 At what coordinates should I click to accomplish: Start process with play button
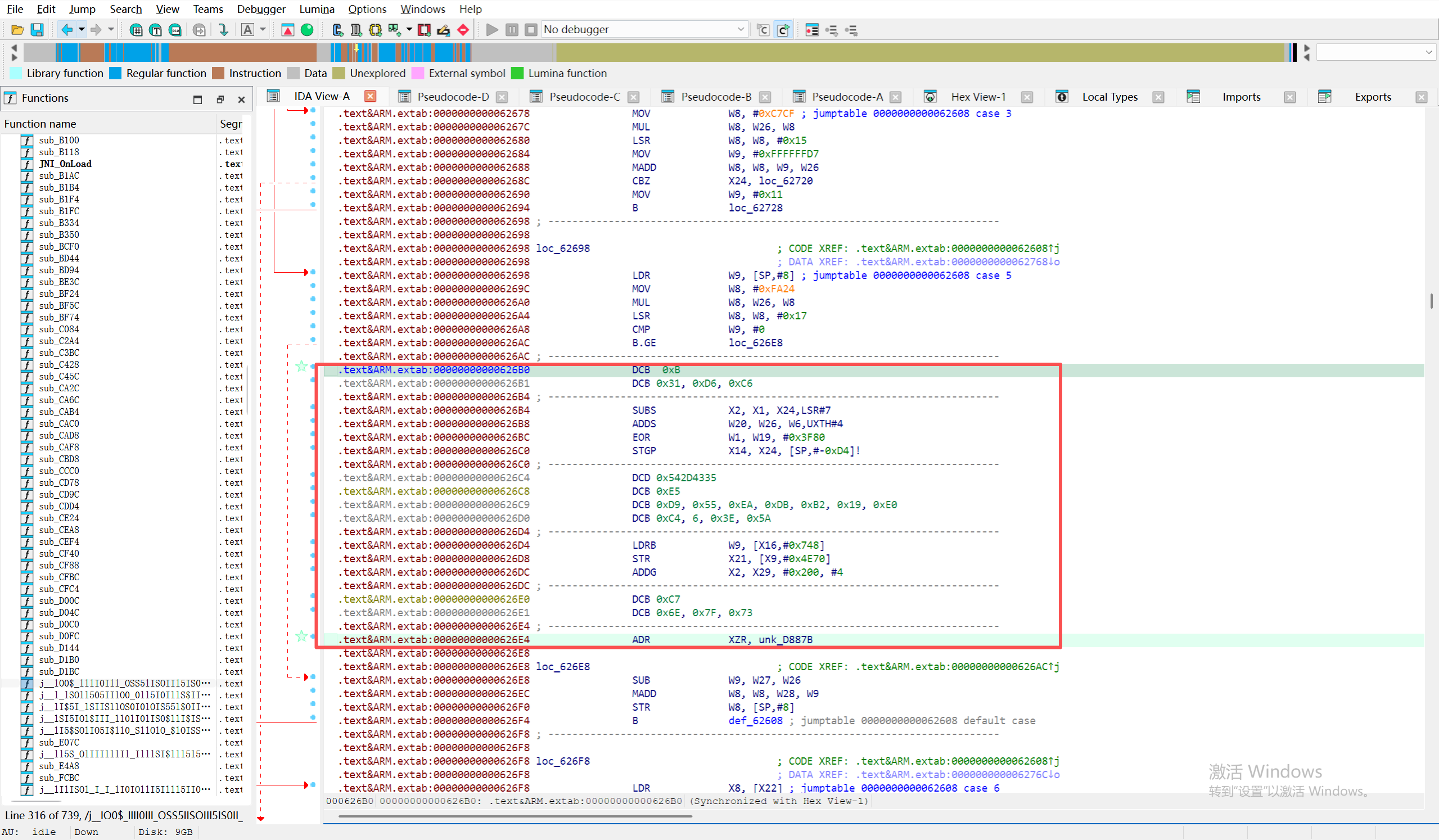pyautogui.click(x=491, y=30)
